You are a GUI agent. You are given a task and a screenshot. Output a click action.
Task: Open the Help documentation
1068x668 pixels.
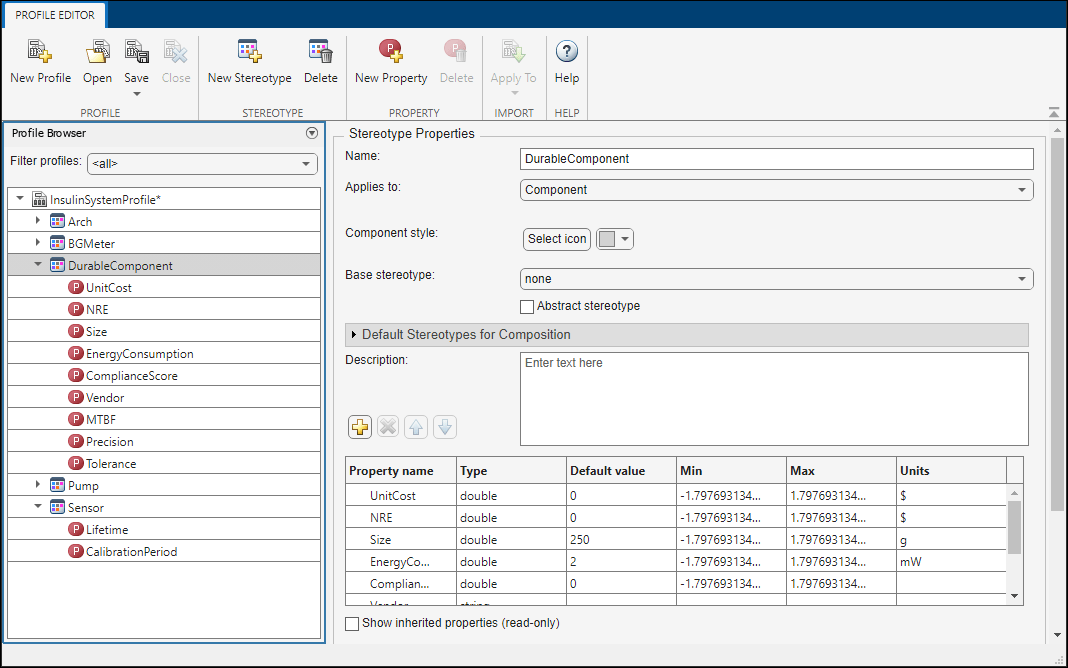point(566,60)
